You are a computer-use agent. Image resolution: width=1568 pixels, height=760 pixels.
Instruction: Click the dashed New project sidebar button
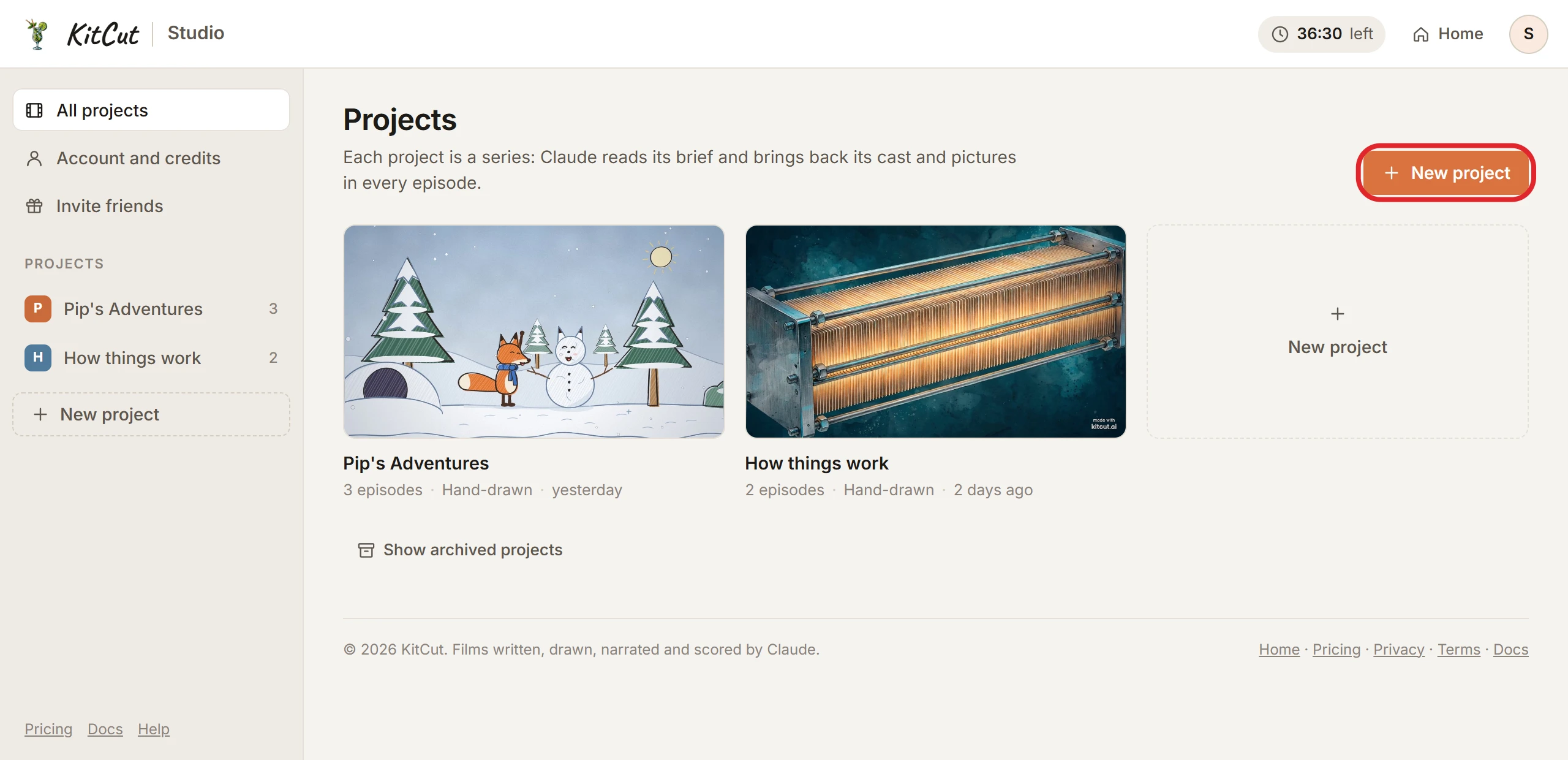pos(151,414)
